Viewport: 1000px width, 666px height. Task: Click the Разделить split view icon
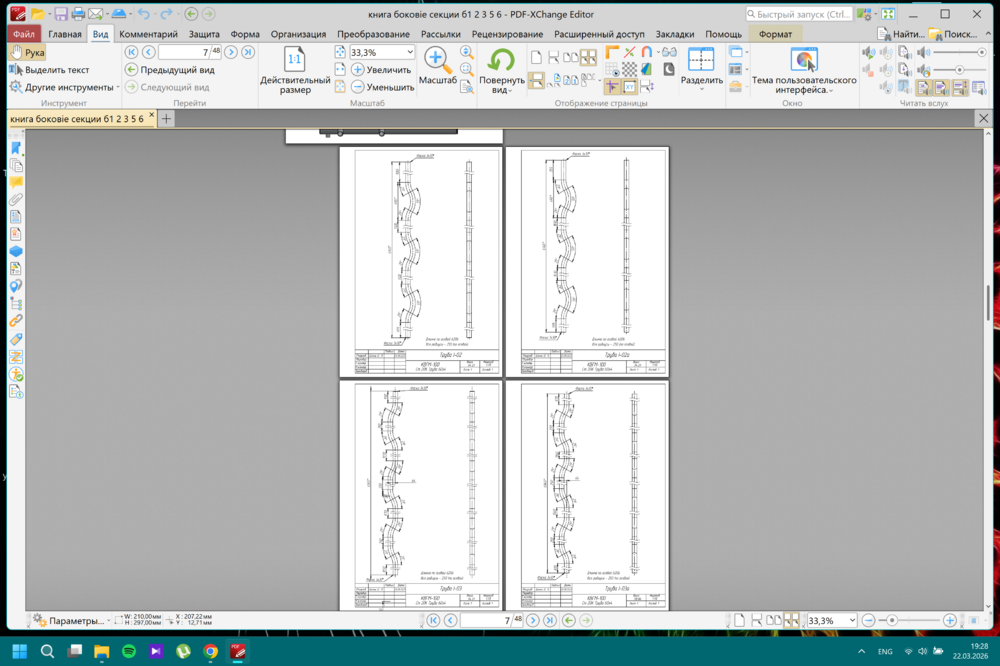tap(701, 60)
